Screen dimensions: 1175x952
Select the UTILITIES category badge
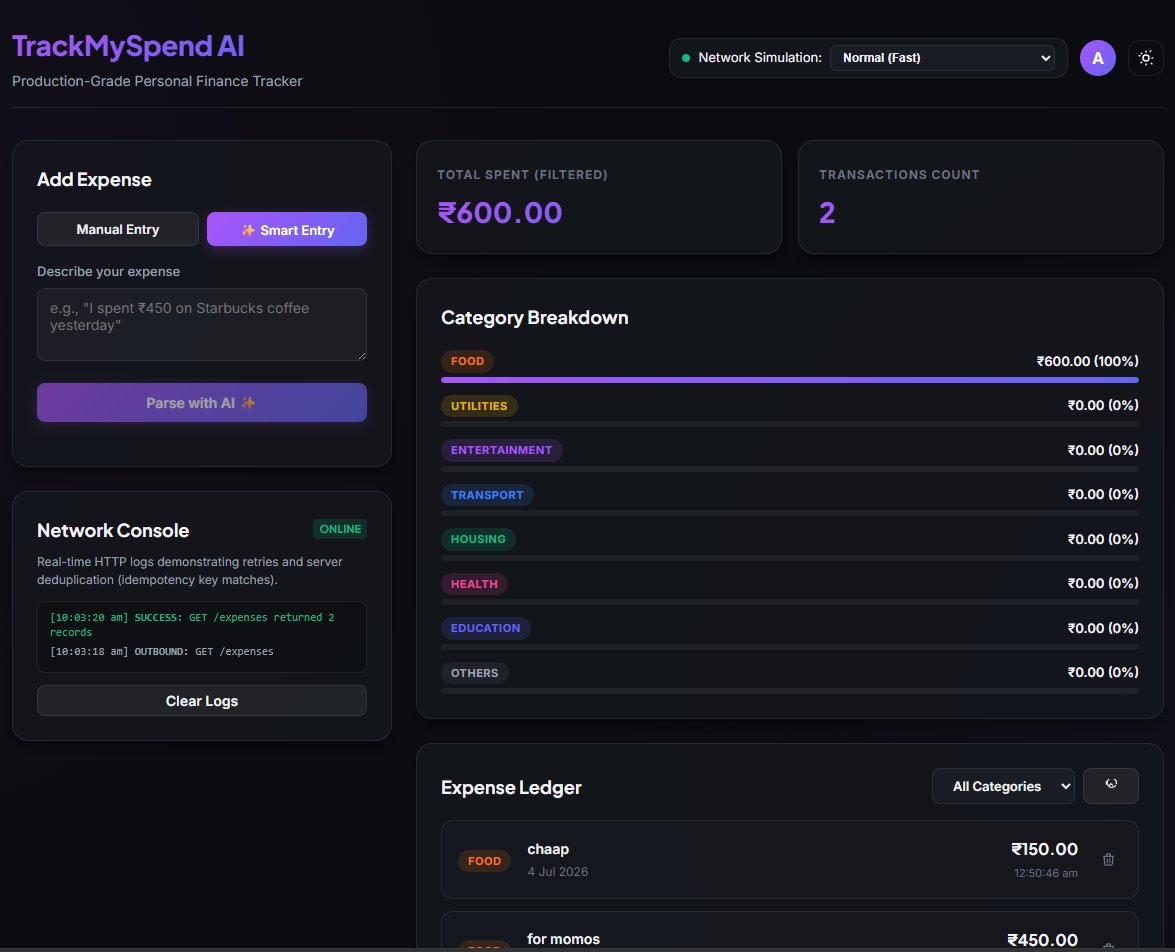pos(479,406)
